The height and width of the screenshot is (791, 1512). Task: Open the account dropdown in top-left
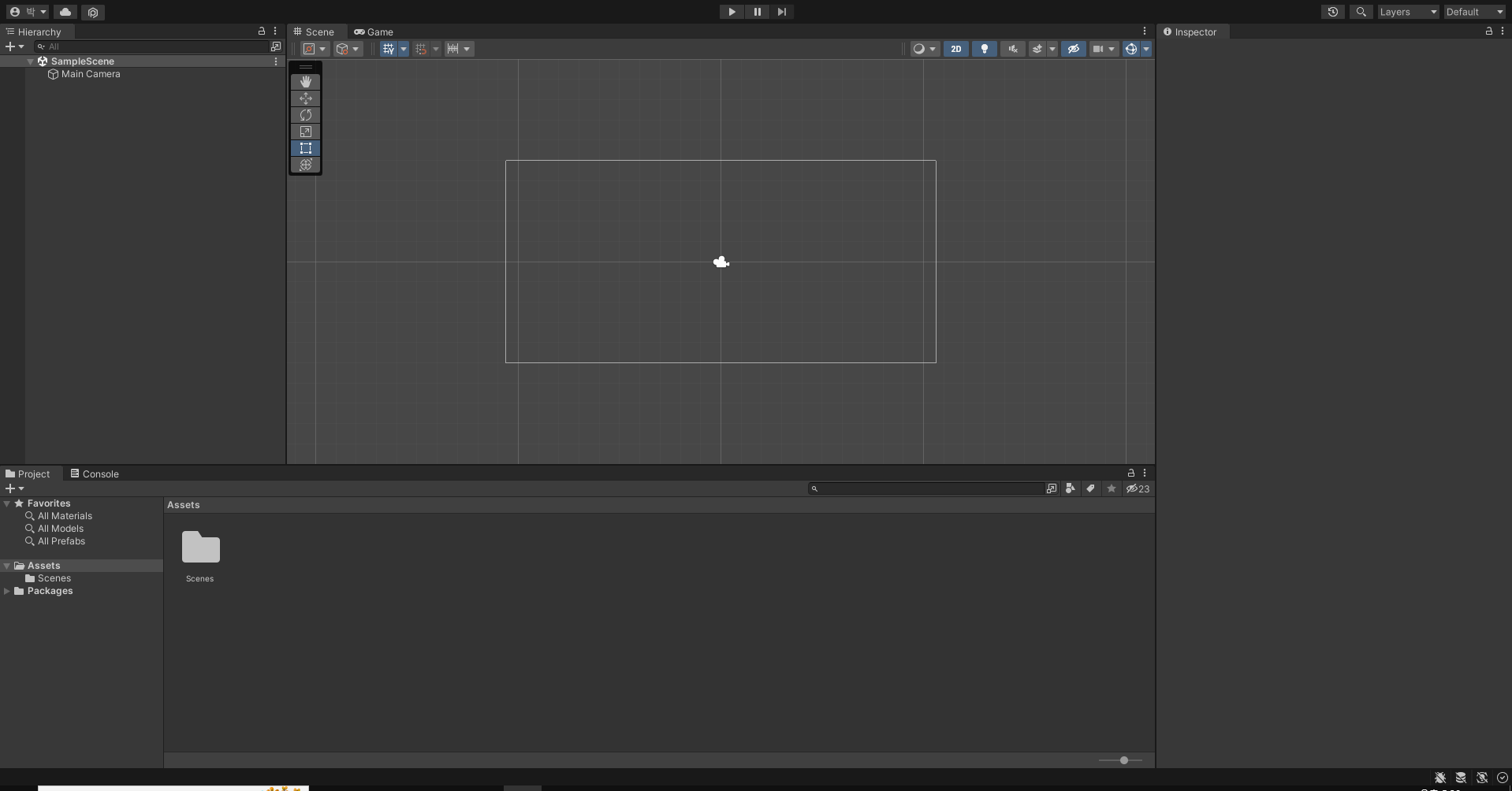28,12
